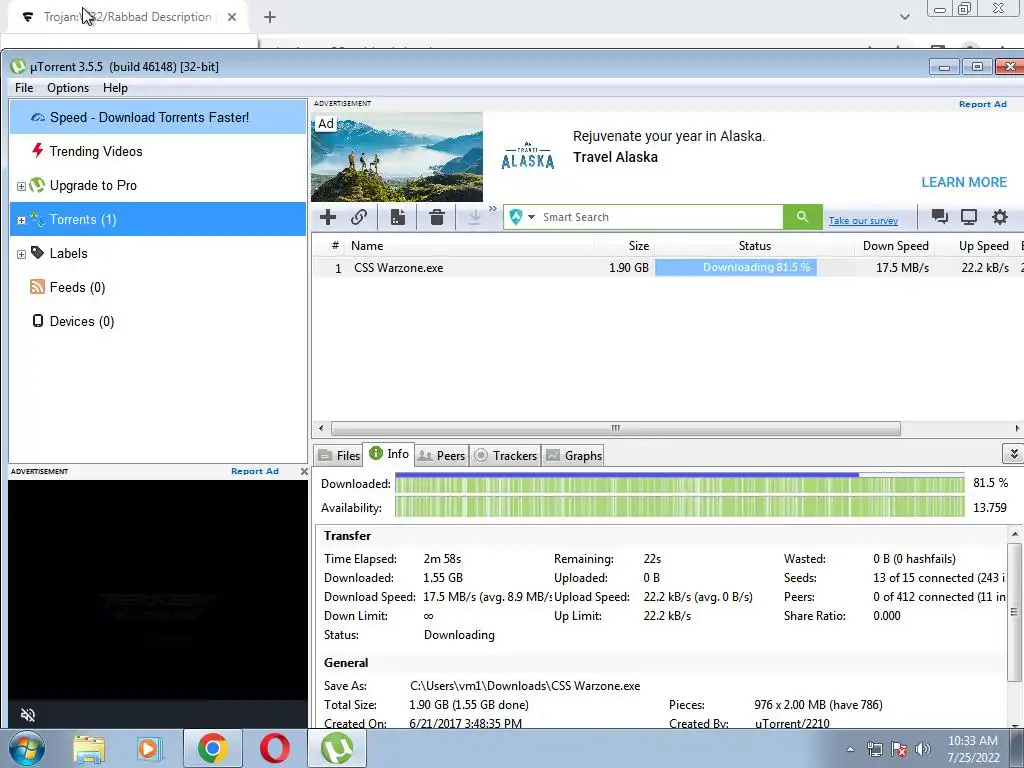The height and width of the screenshot is (768, 1024).
Task: Click the Remove Torrent trash icon
Action: (x=437, y=217)
